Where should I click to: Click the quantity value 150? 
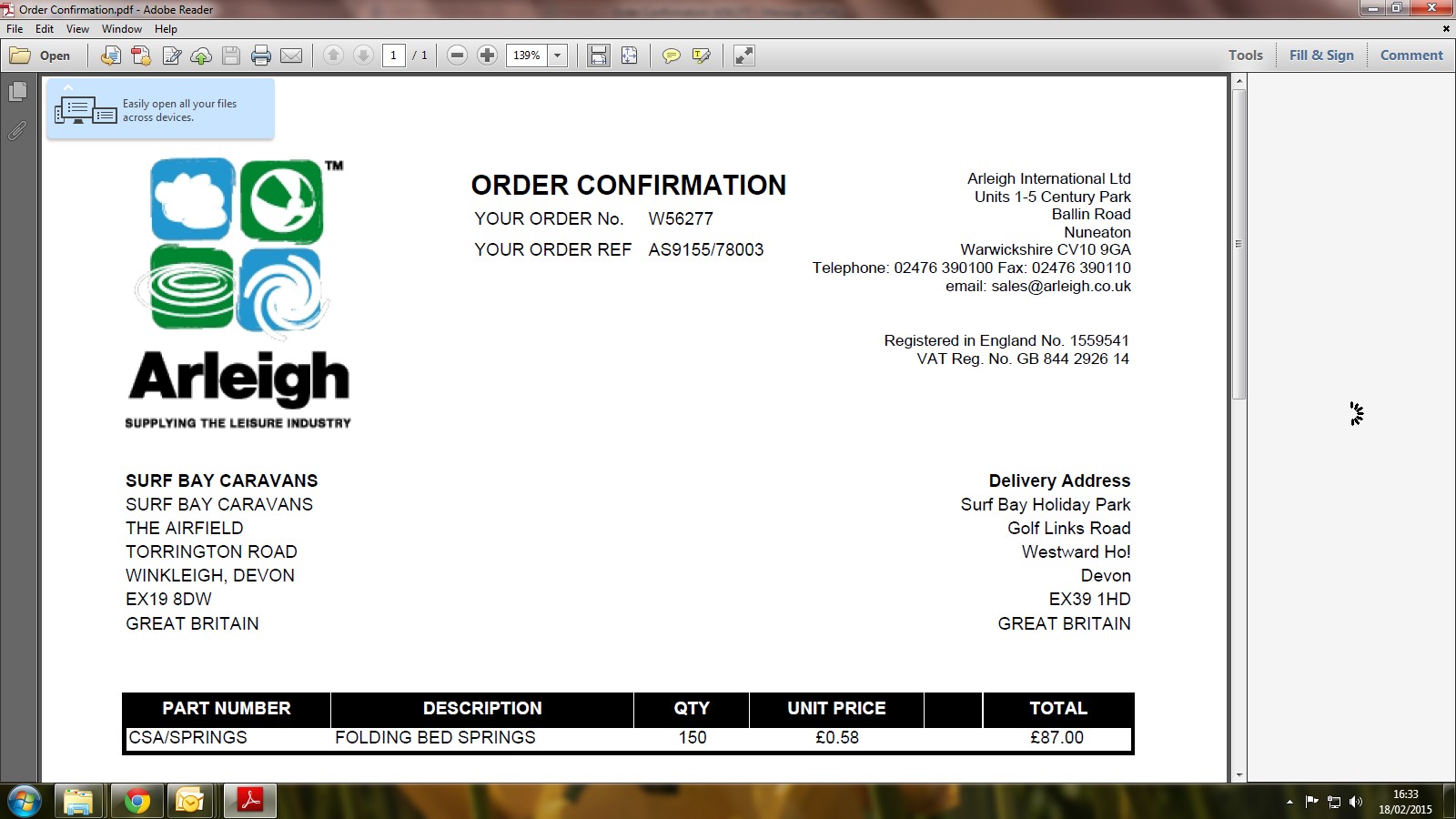[693, 737]
